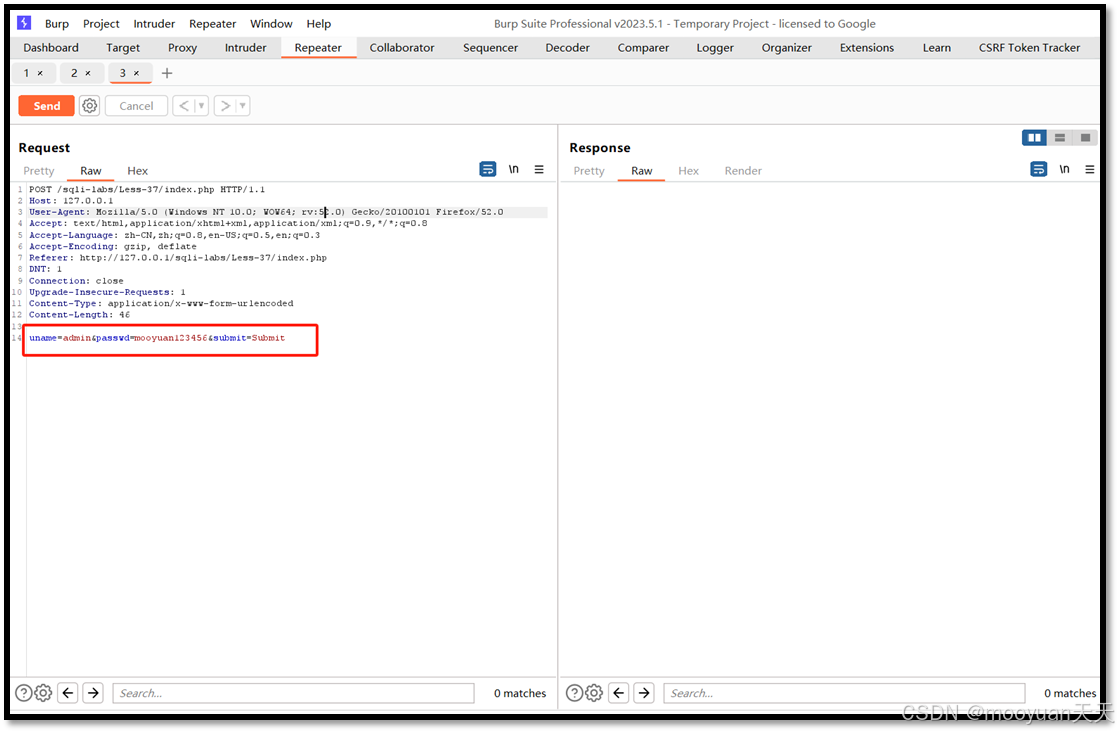Open the back history dropdown arrow
Screen dimensions: 1119x733
click(x=201, y=106)
